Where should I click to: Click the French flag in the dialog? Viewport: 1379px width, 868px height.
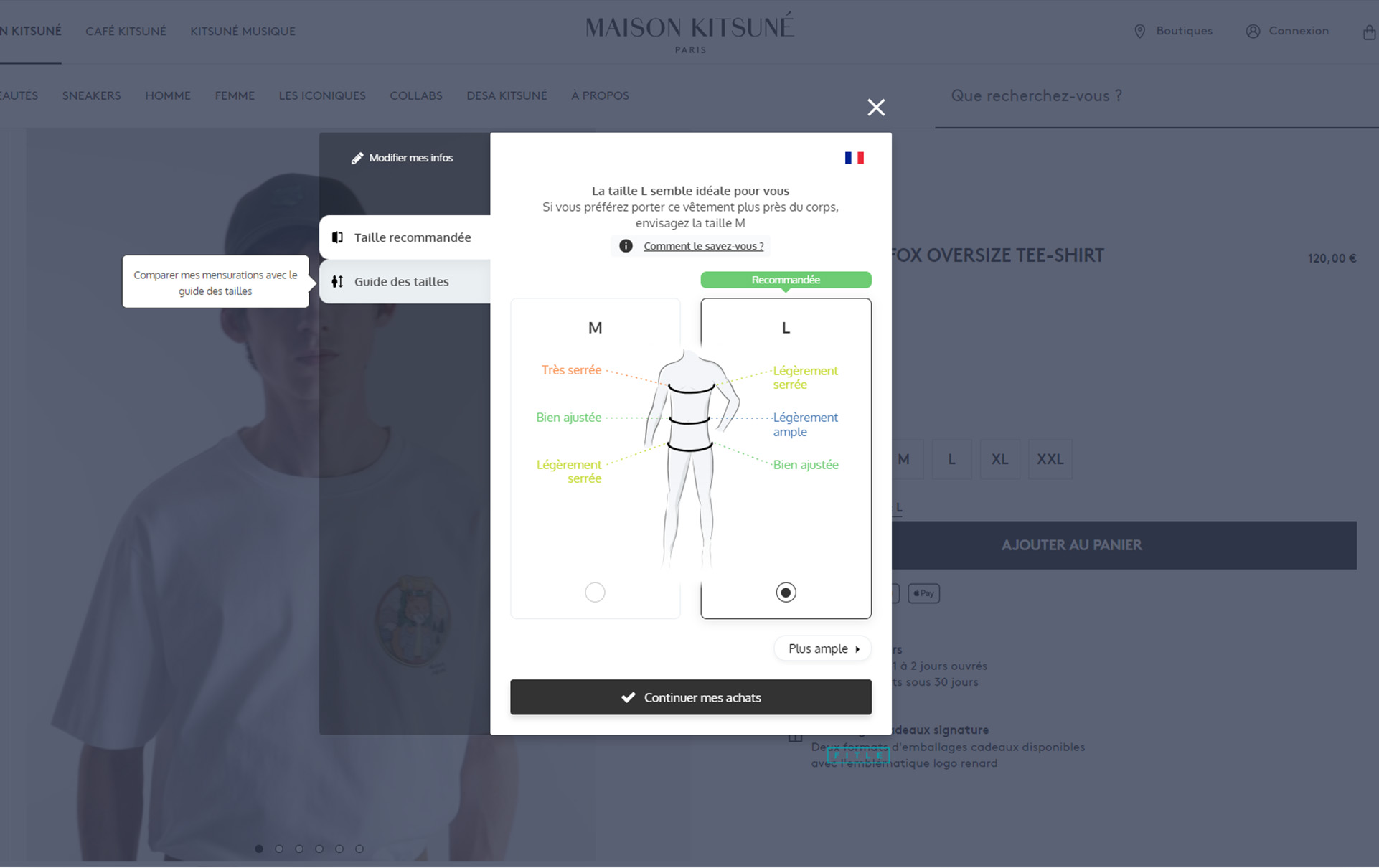(x=854, y=157)
